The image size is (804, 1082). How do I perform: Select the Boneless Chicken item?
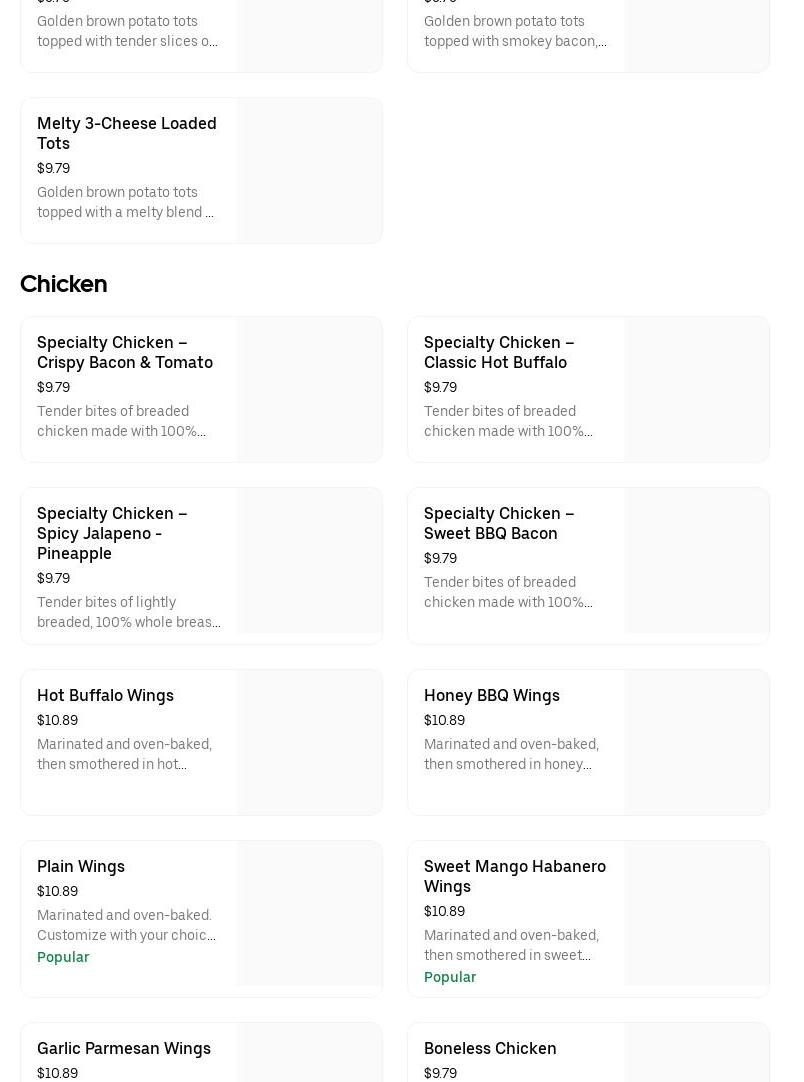490,1048
